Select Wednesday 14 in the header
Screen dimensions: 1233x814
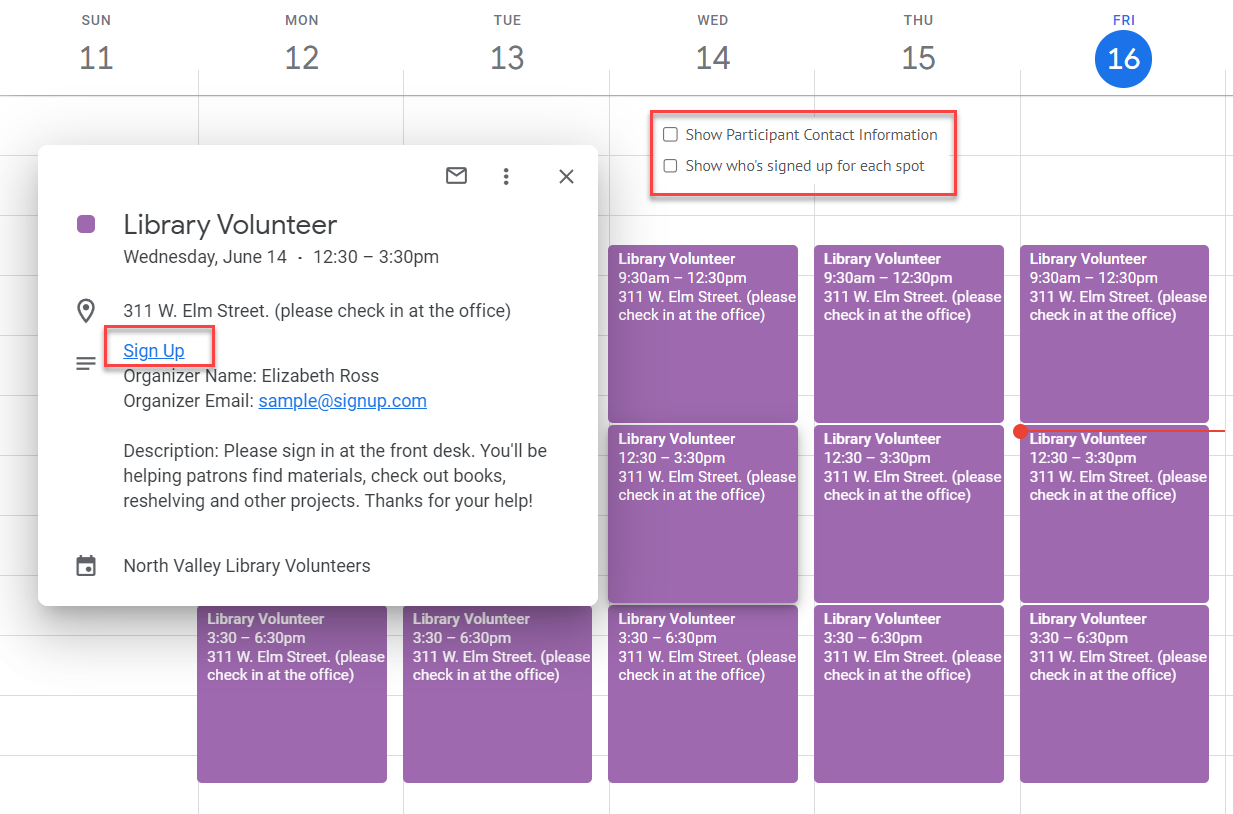[712, 58]
